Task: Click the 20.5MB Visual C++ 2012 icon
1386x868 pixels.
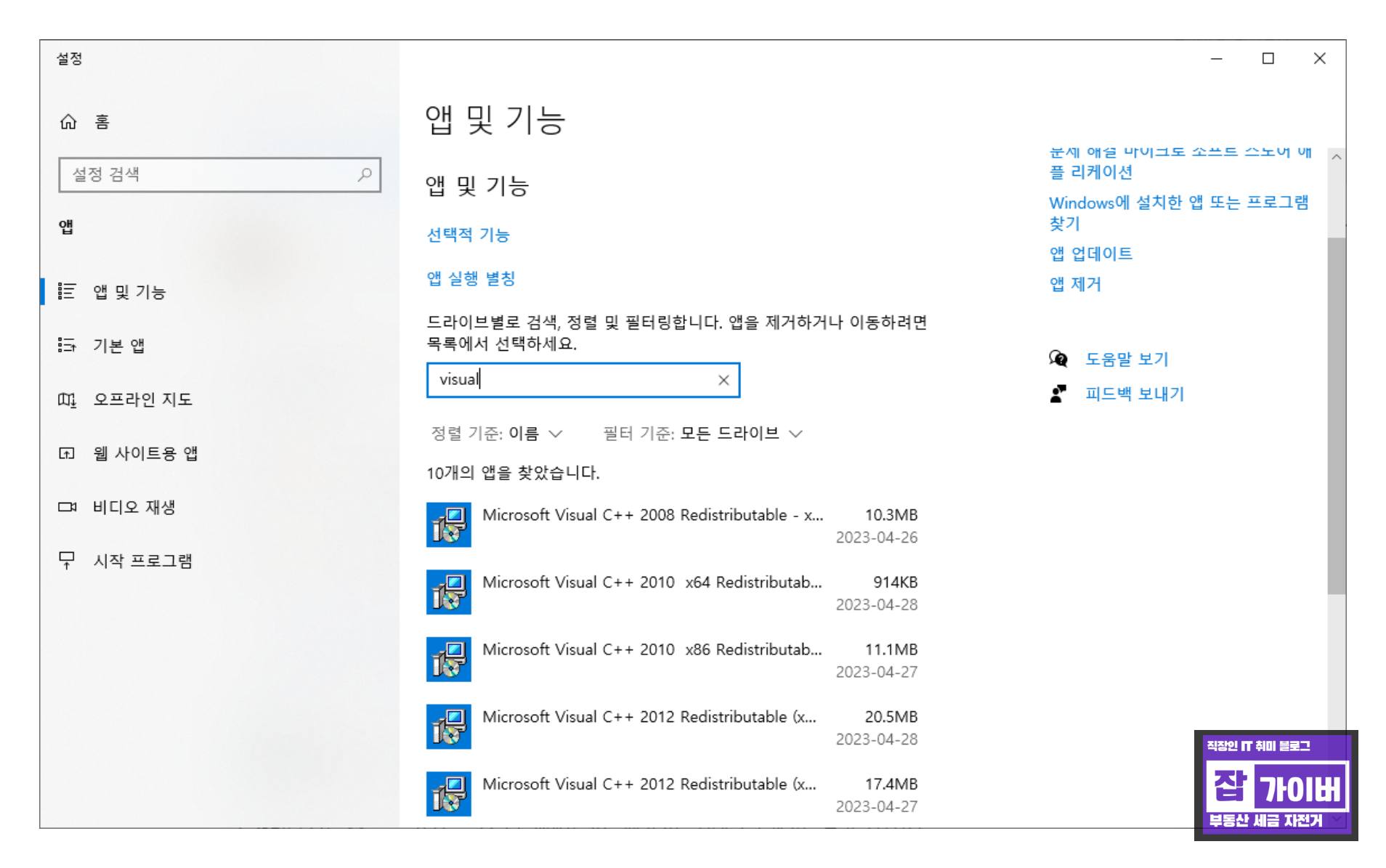Action: pyautogui.click(x=448, y=726)
